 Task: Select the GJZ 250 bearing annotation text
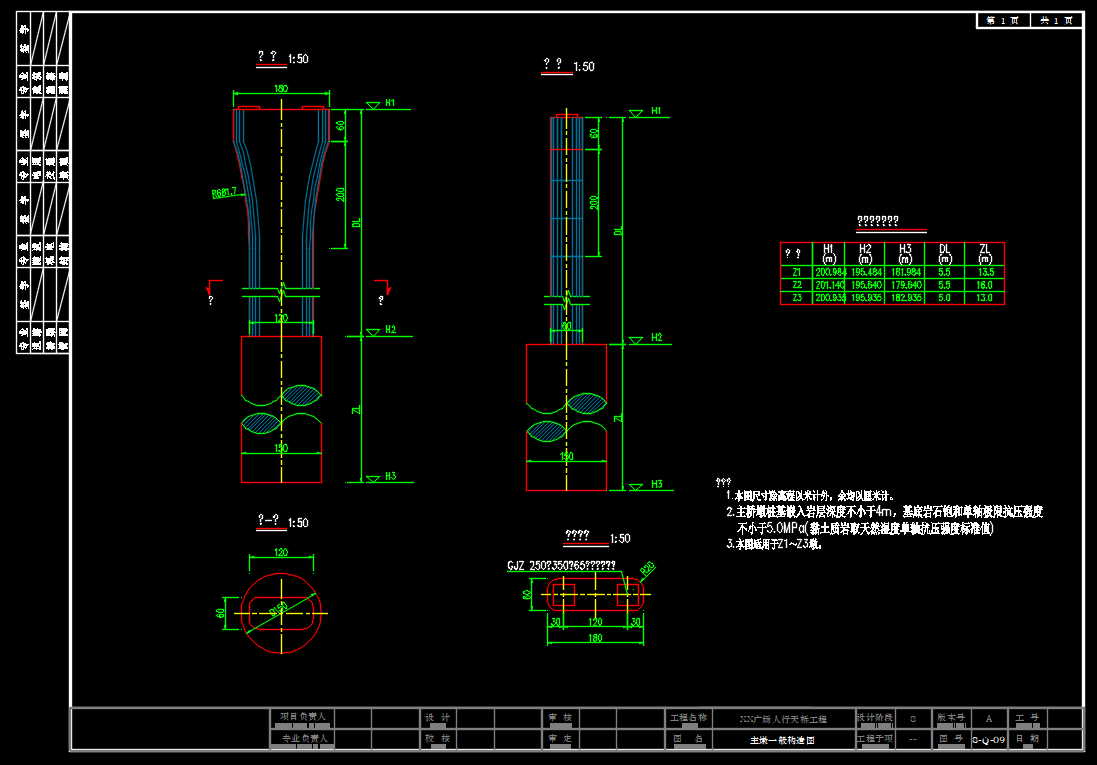561,566
